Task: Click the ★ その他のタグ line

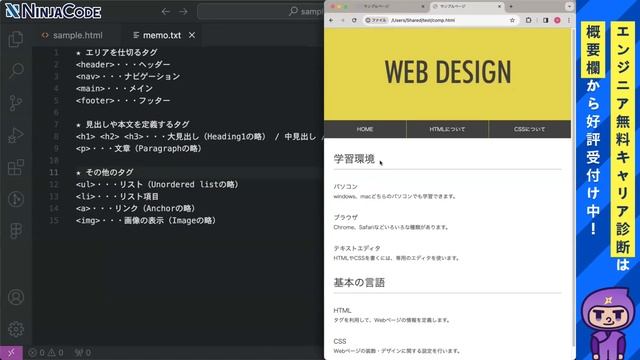Action: pos(104,172)
